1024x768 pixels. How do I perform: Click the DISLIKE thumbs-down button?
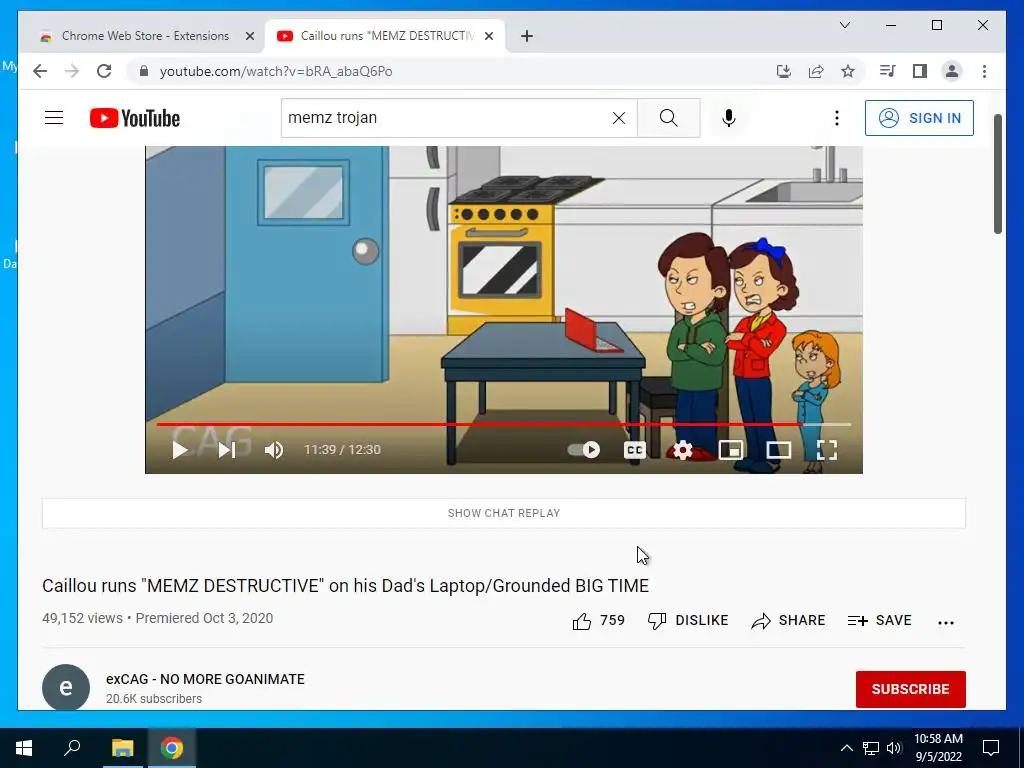(x=688, y=620)
